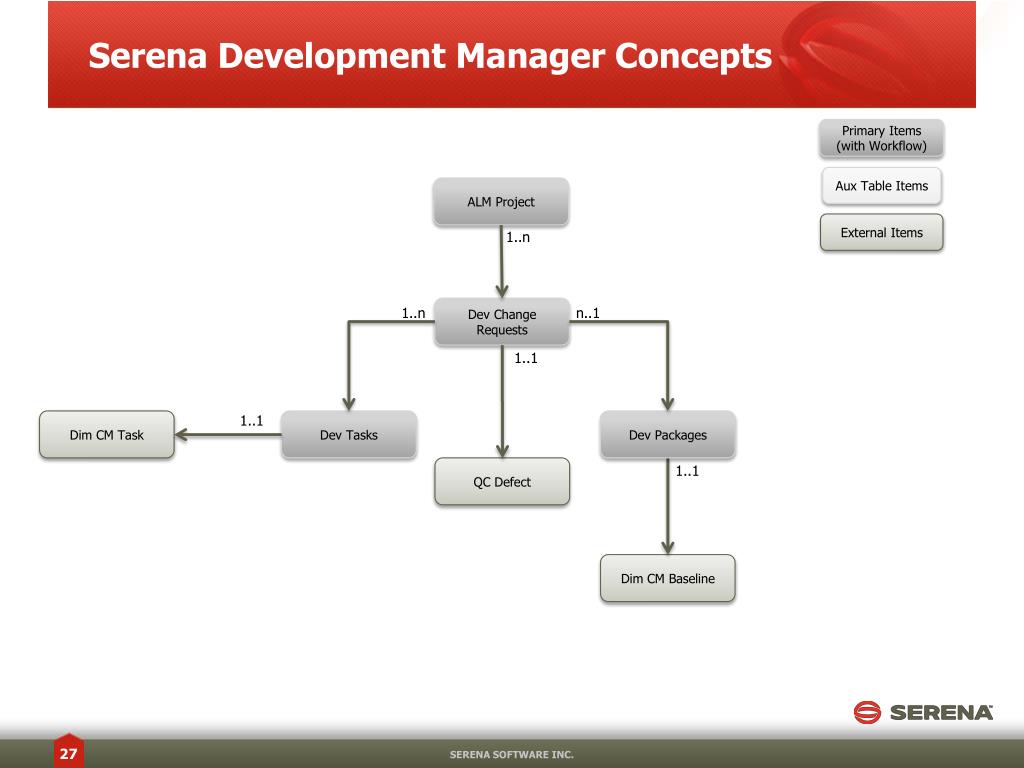This screenshot has width=1024, height=768.
Task: Click the SERENA SOFTWARE INC. footer text
Action: point(511,754)
